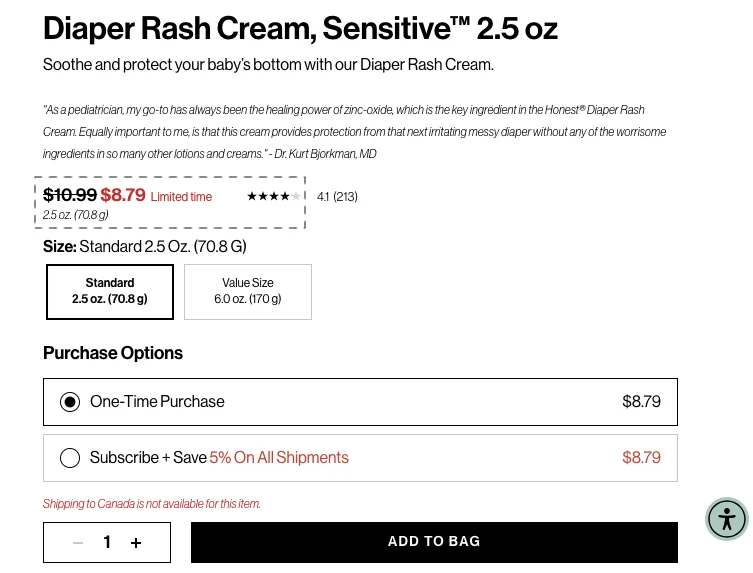This screenshot has height=573, width=753.
Task: Click the red "Limited time" label
Action: pos(181,197)
